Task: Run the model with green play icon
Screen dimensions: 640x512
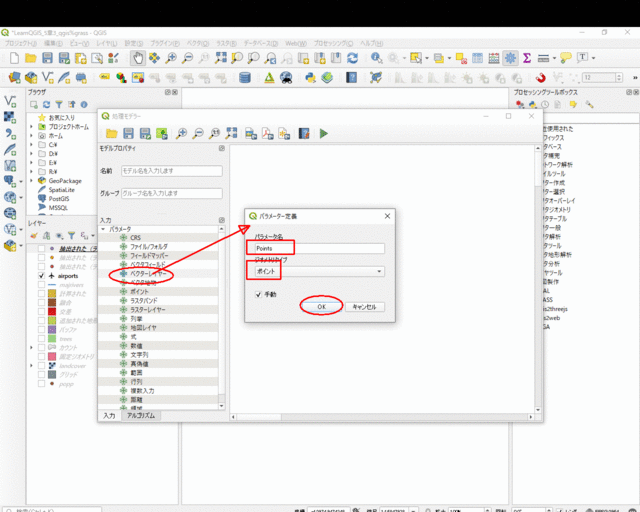Action: [324, 133]
